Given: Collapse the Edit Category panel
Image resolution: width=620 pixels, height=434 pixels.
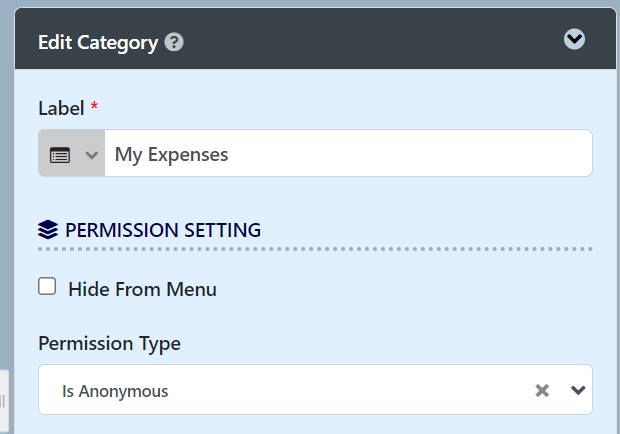Looking at the screenshot, I should (x=574, y=39).
